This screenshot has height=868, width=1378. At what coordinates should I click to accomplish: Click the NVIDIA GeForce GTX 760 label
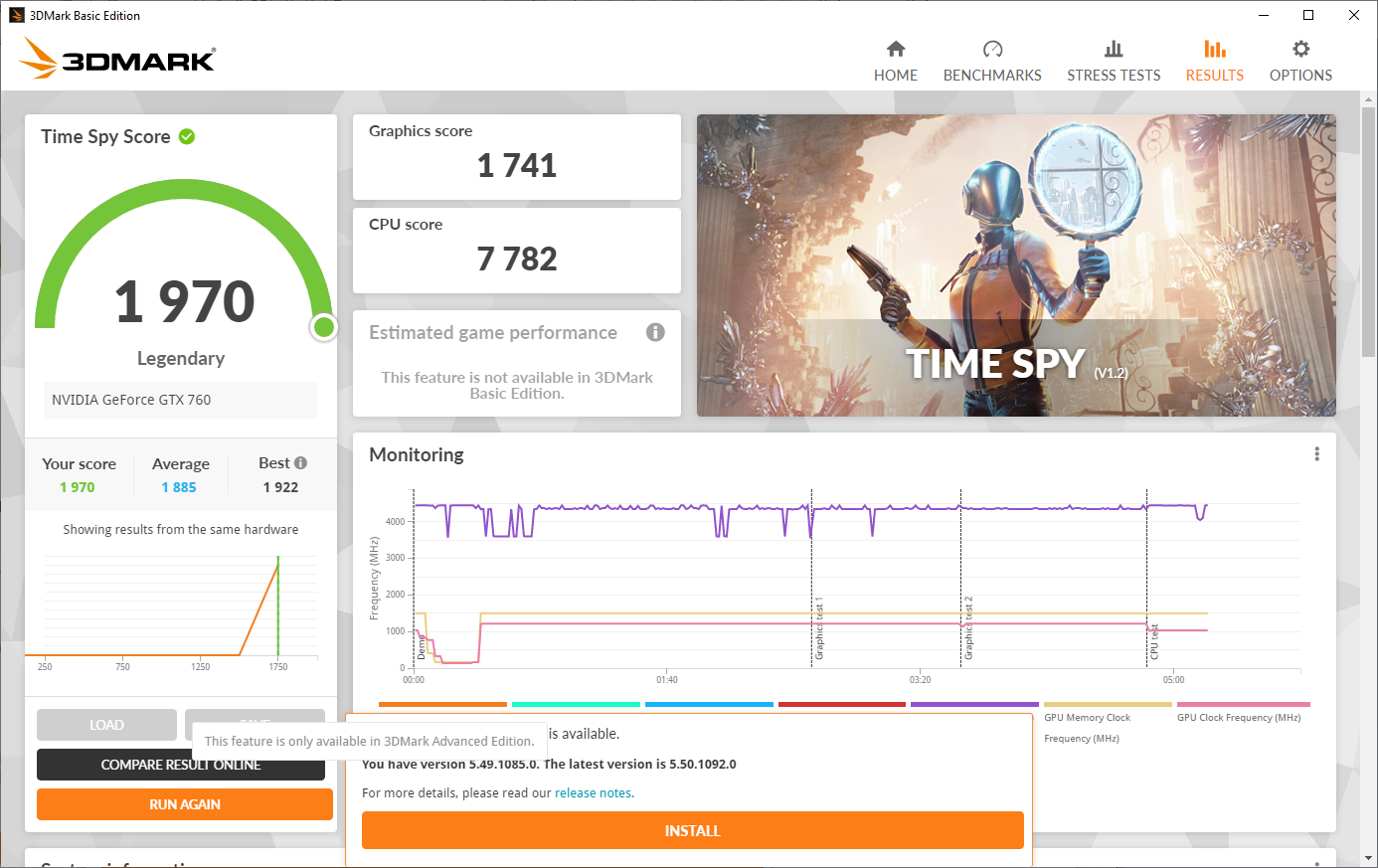pos(131,400)
